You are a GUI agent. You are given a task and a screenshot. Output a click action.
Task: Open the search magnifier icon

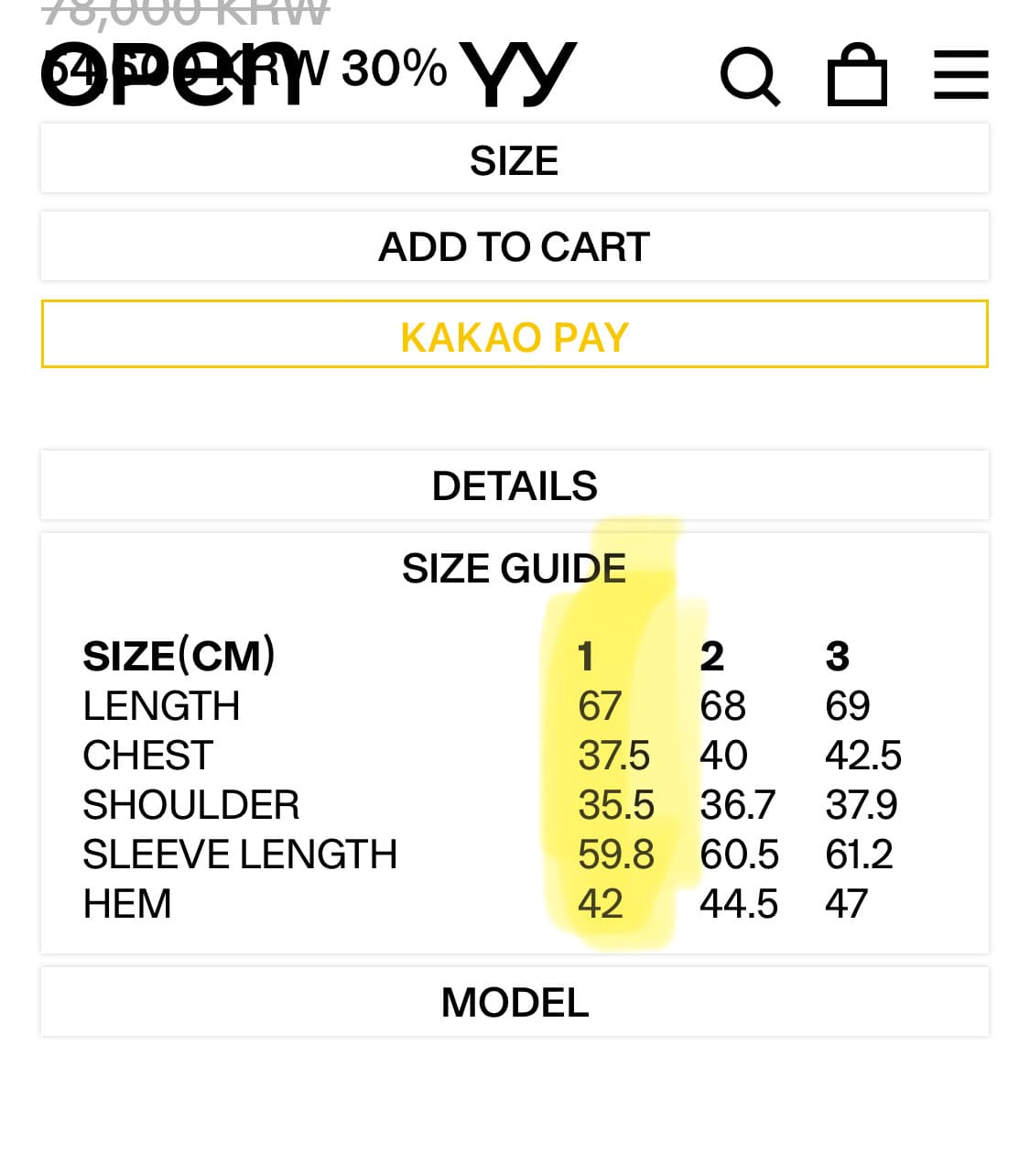(x=750, y=76)
